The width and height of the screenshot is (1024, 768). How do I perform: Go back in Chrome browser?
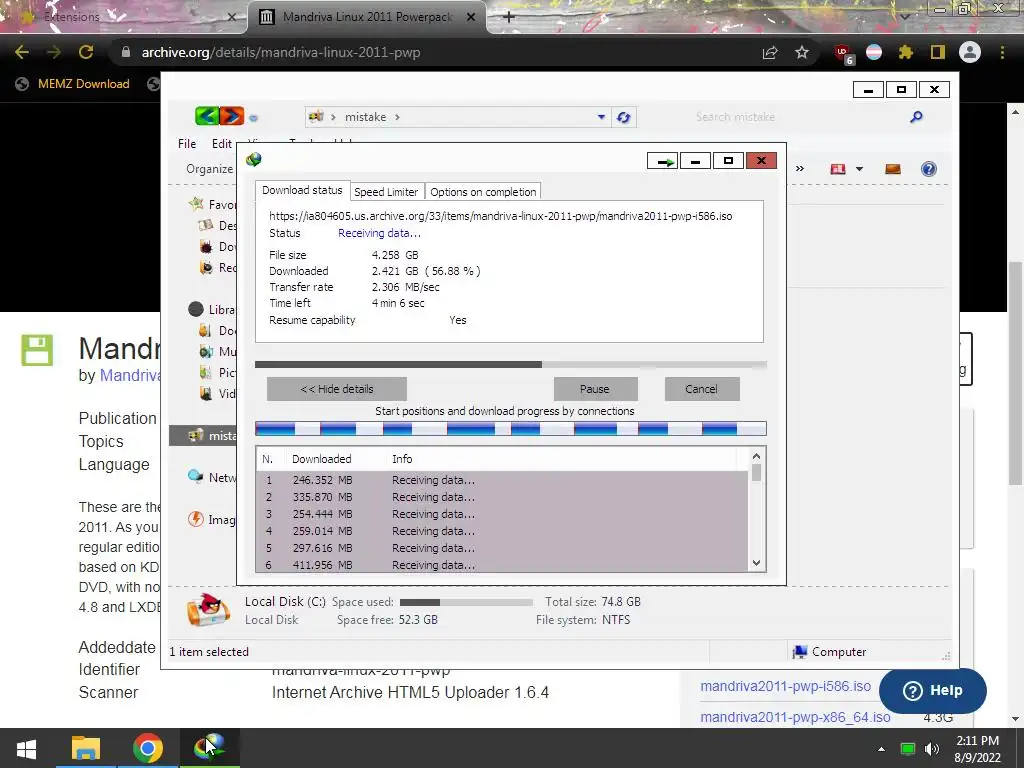22,52
